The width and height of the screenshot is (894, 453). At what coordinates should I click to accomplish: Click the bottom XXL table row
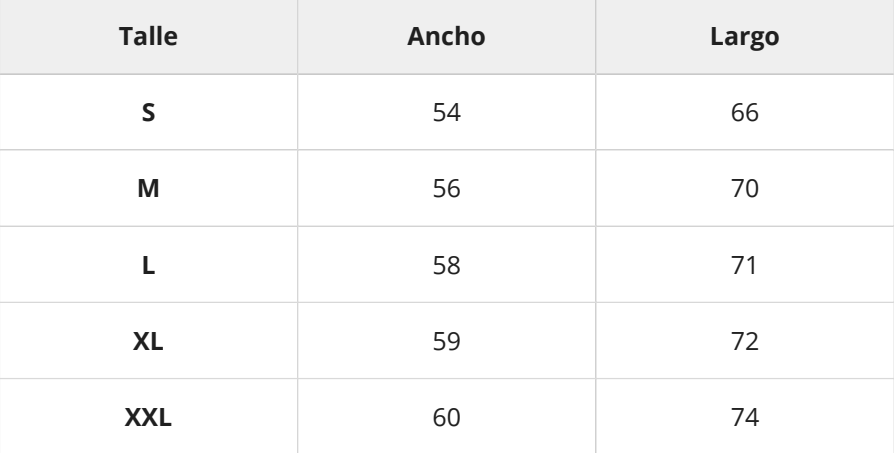[300, 417]
